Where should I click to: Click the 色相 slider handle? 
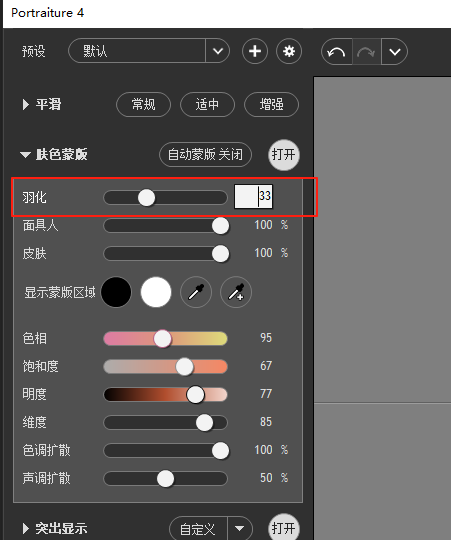click(162, 339)
